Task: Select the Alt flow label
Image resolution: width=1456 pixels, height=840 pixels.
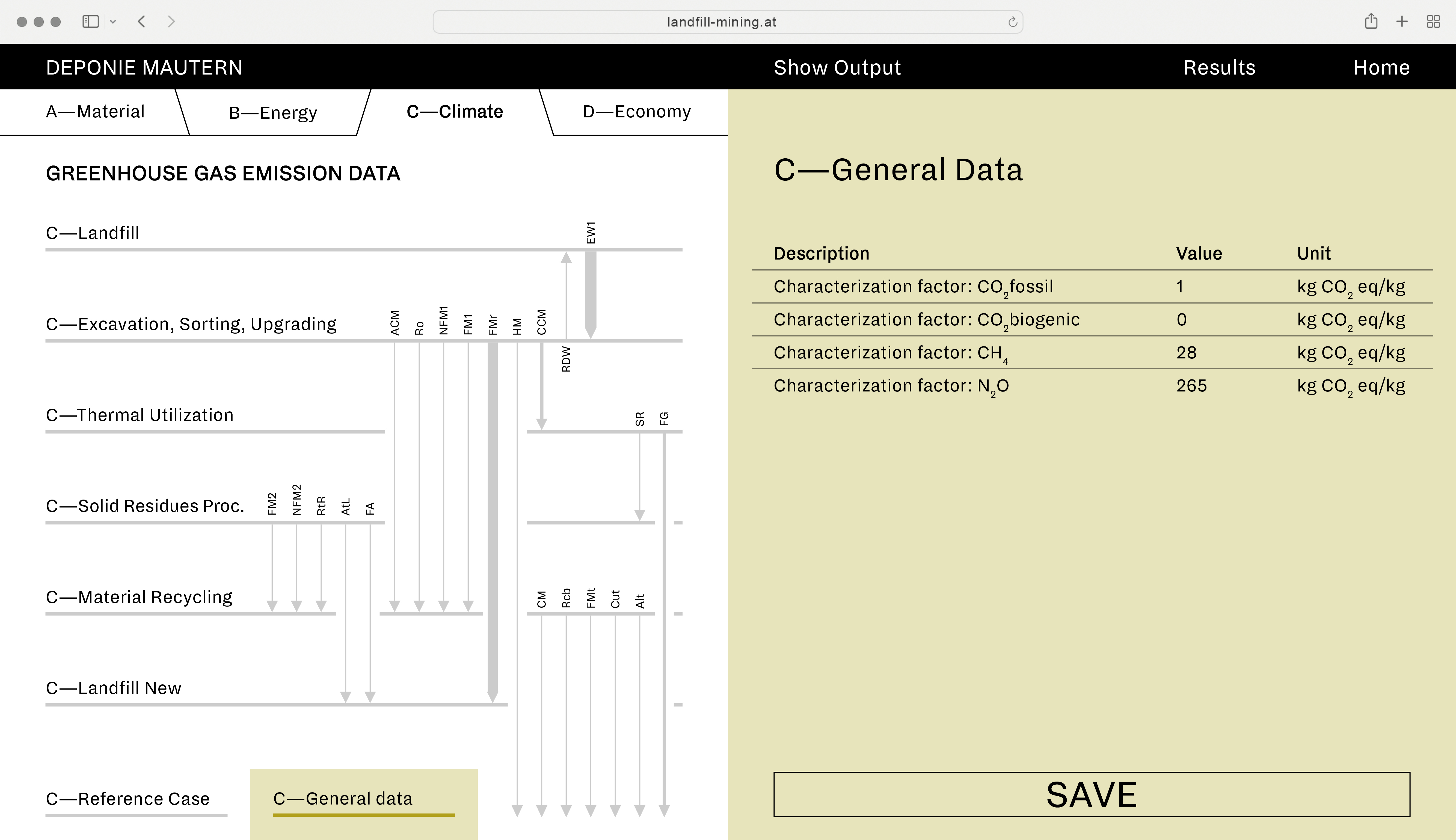Action: pos(639,601)
